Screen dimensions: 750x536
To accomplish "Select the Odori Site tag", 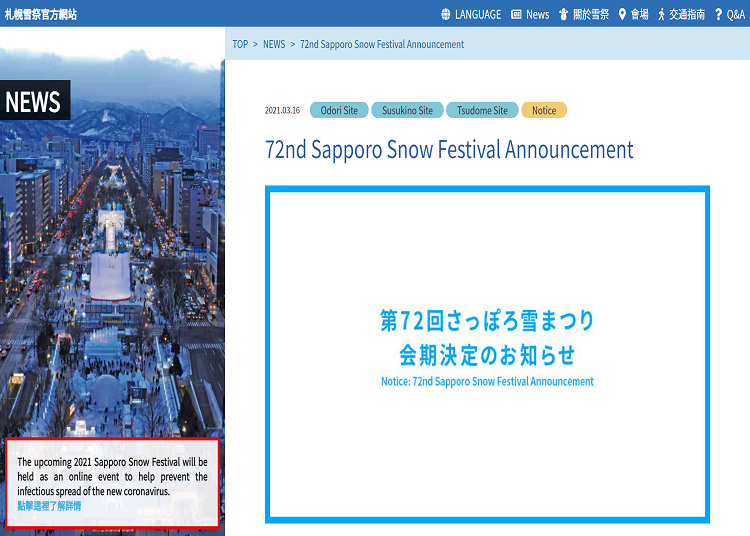I will pyautogui.click(x=339, y=110).
